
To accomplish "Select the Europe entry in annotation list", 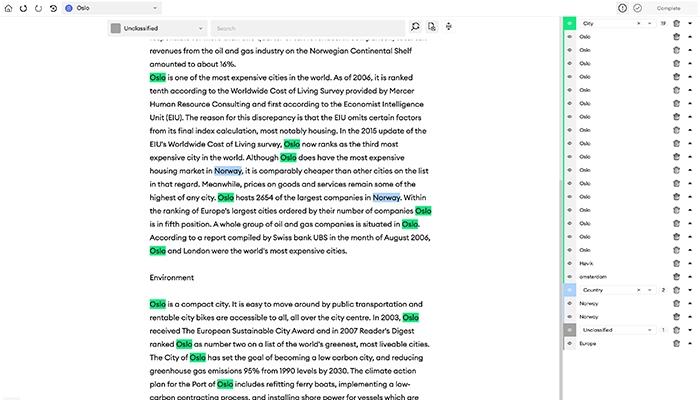I will [x=588, y=343].
